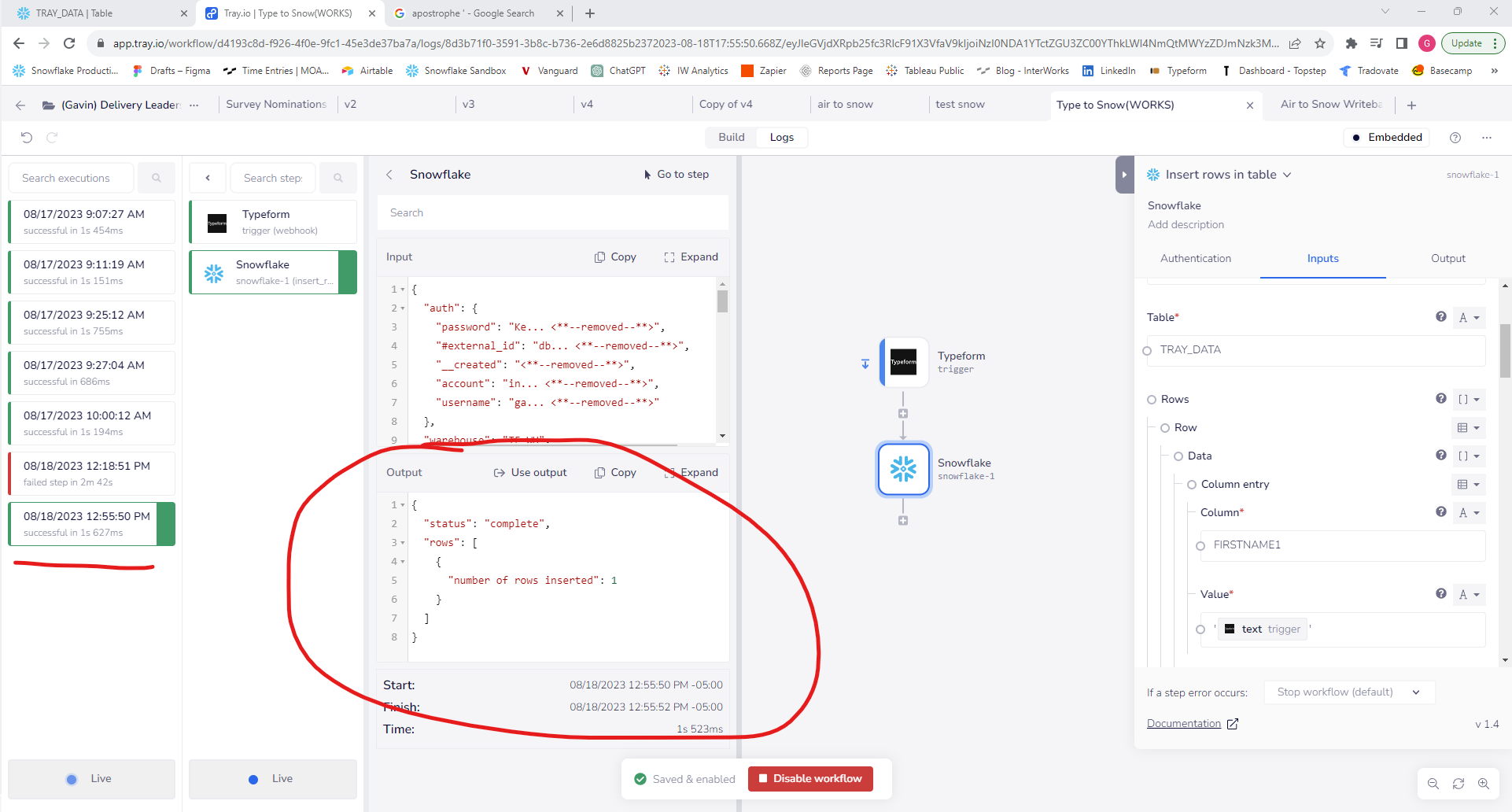Click Disable workflow button
Image resolution: width=1512 pixels, height=812 pixels.
pos(810,779)
